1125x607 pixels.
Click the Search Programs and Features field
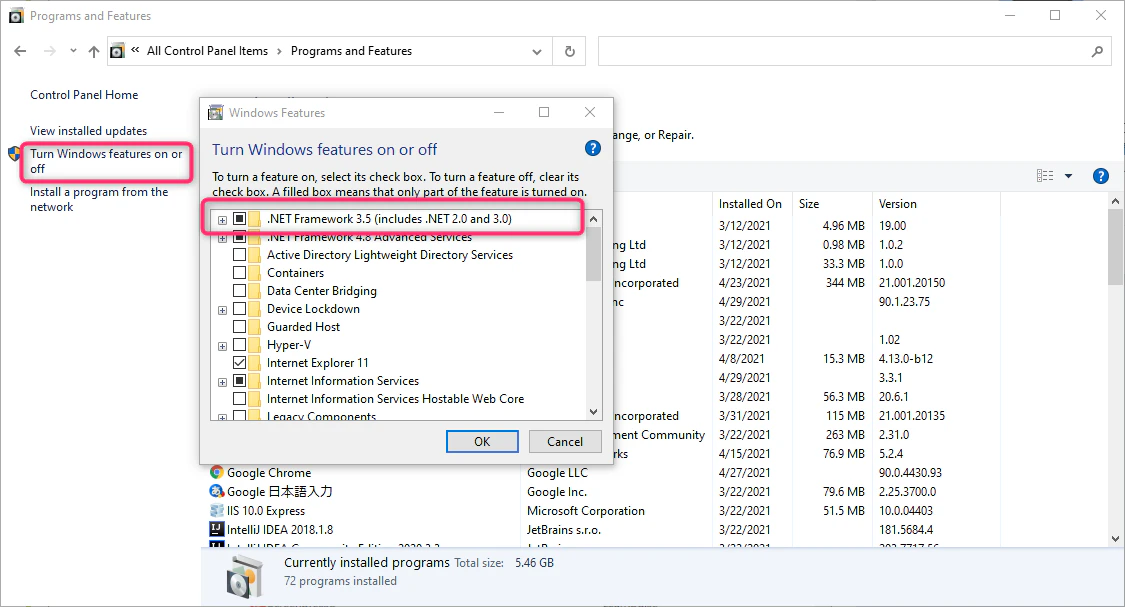(x=855, y=51)
